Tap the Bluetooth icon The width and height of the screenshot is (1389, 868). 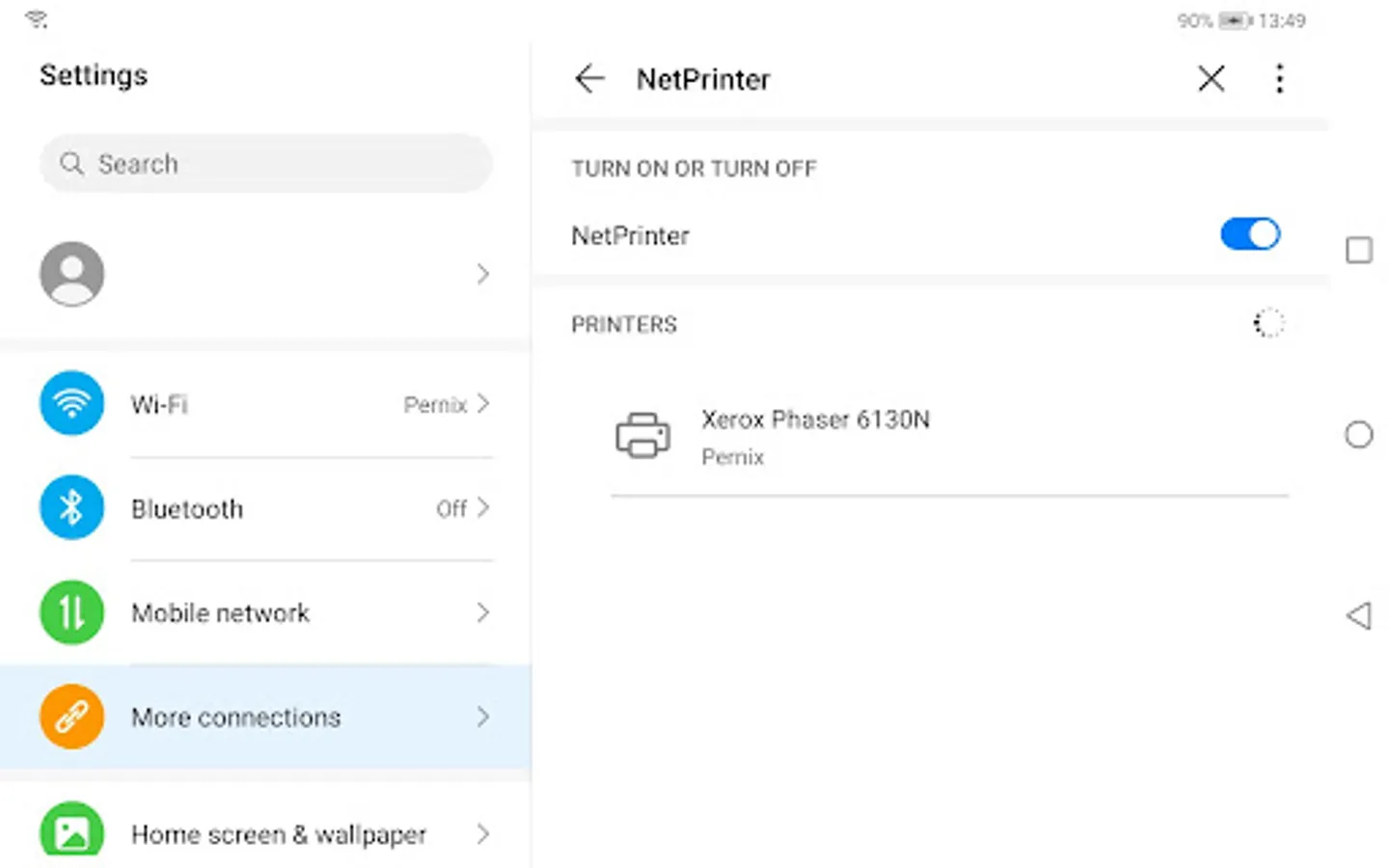click(x=71, y=507)
